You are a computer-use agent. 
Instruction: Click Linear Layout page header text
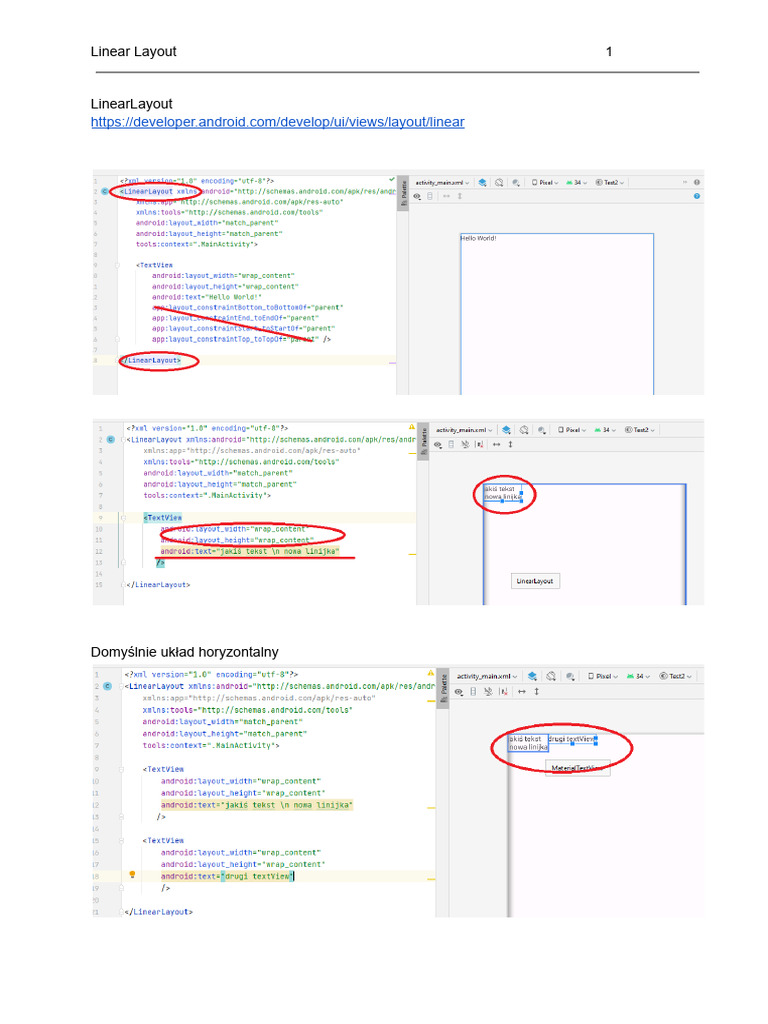[x=133, y=51]
